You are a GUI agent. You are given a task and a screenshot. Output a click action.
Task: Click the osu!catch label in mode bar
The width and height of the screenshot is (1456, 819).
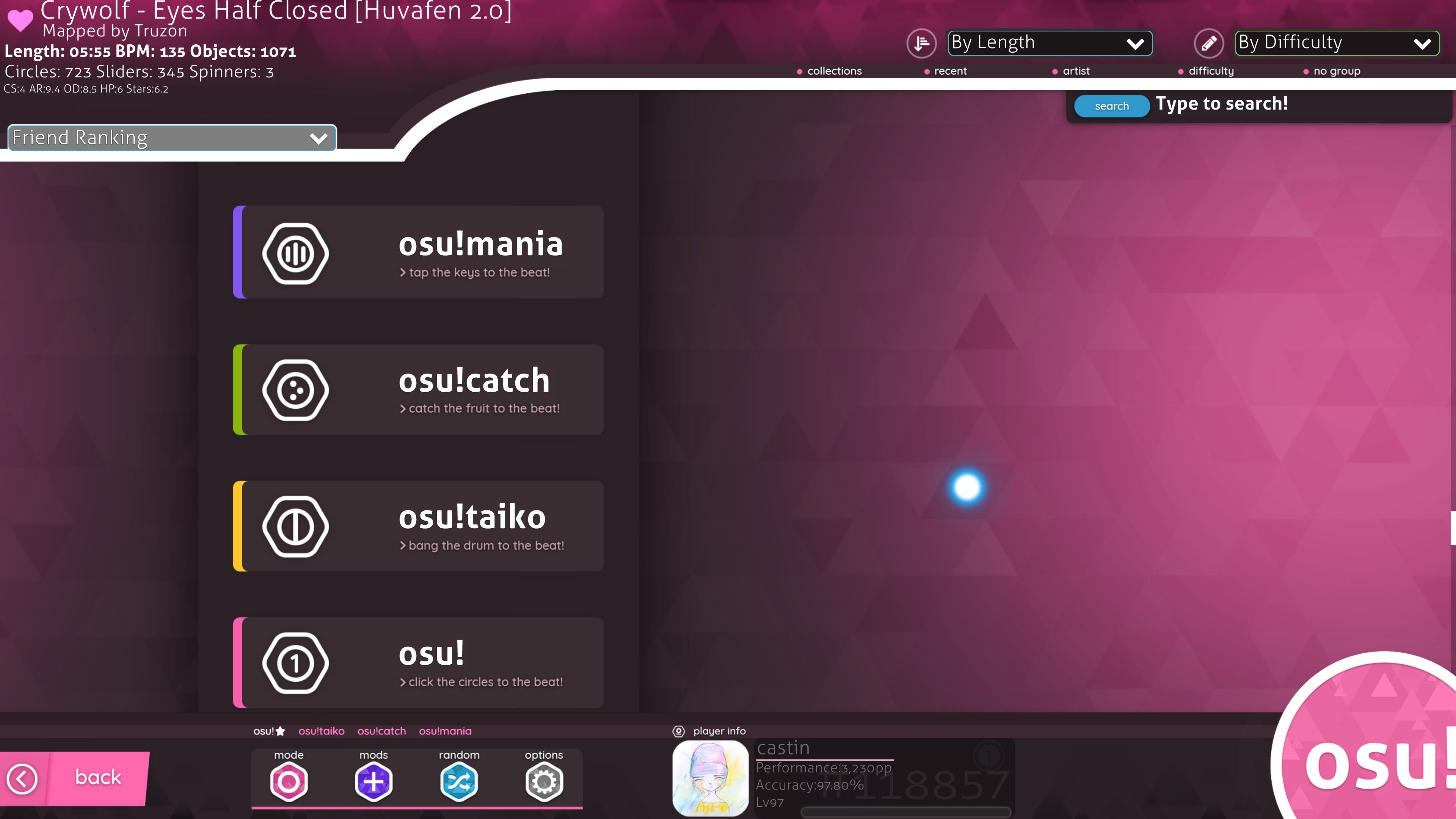pyautogui.click(x=381, y=731)
